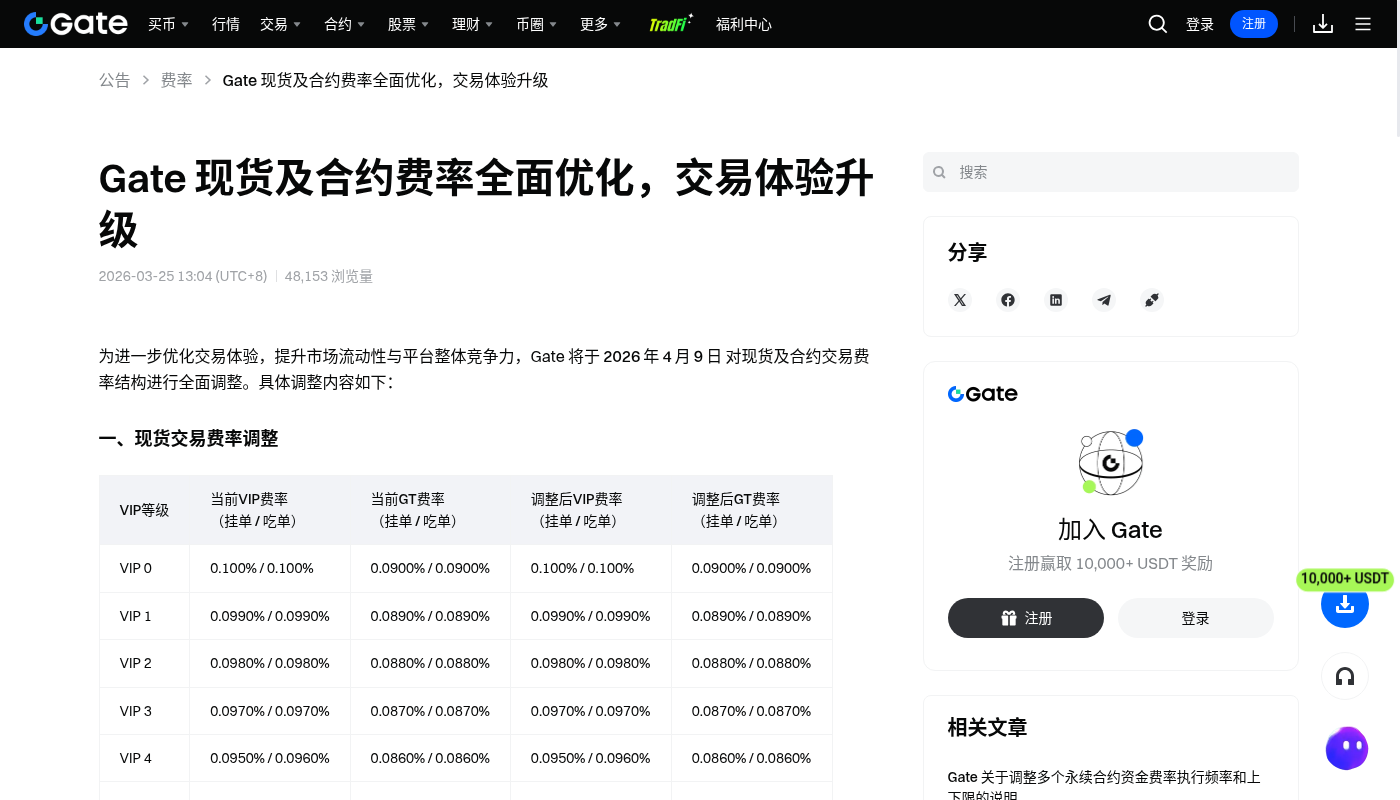Click the blue floating download button
The image size is (1400, 800).
tap(1345, 604)
